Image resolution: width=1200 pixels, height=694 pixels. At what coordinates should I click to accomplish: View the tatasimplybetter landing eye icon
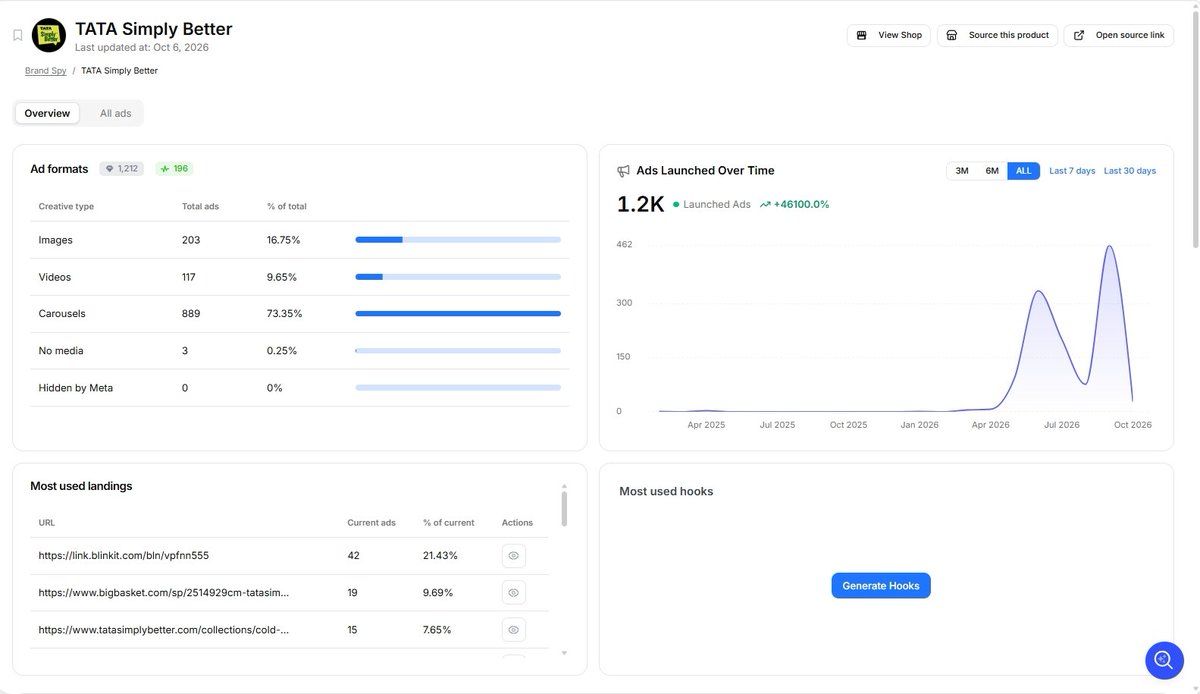[x=513, y=630]
